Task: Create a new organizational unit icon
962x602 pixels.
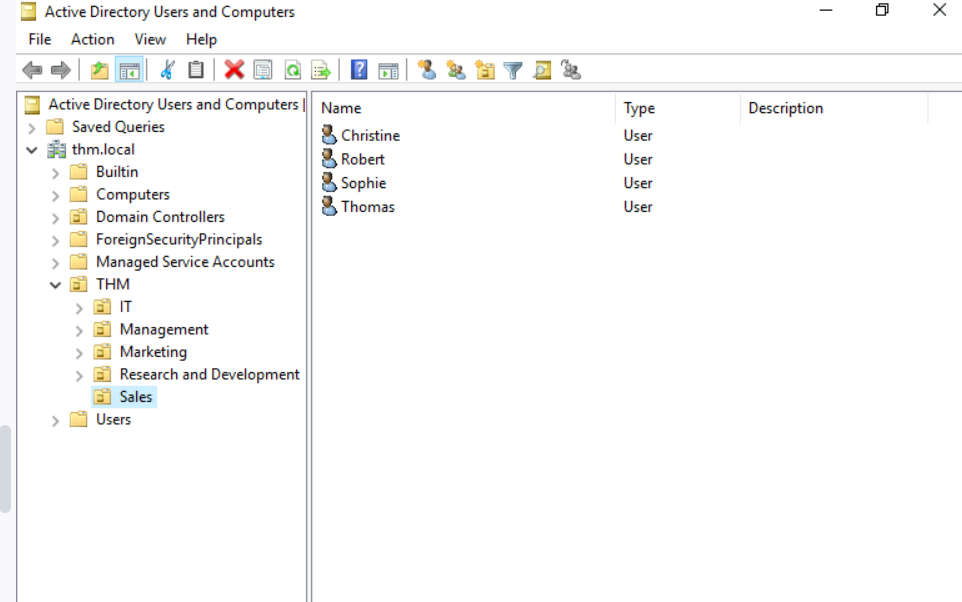Action: click(x=485, y=70)
